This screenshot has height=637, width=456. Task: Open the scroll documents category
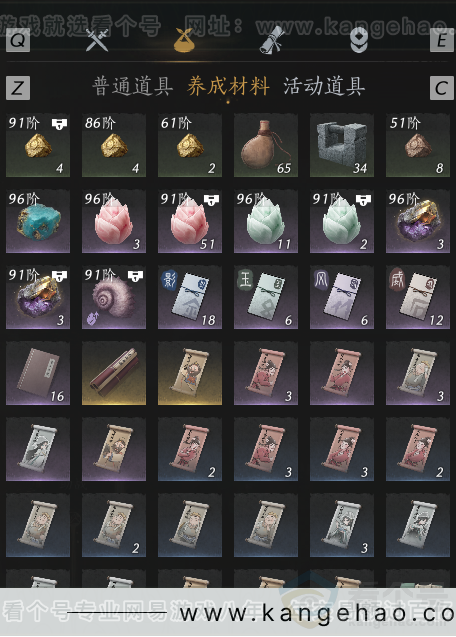tap(272, 40)
